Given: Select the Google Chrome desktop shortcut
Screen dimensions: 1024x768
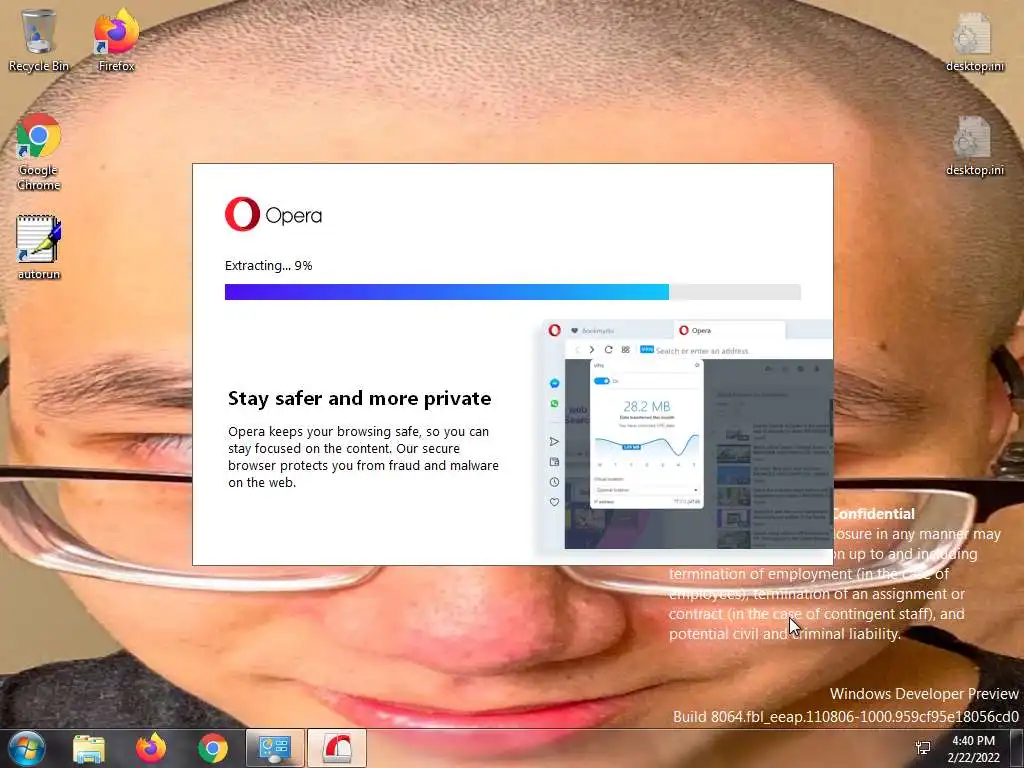Looking at the screenshot, I should point(39,152).
